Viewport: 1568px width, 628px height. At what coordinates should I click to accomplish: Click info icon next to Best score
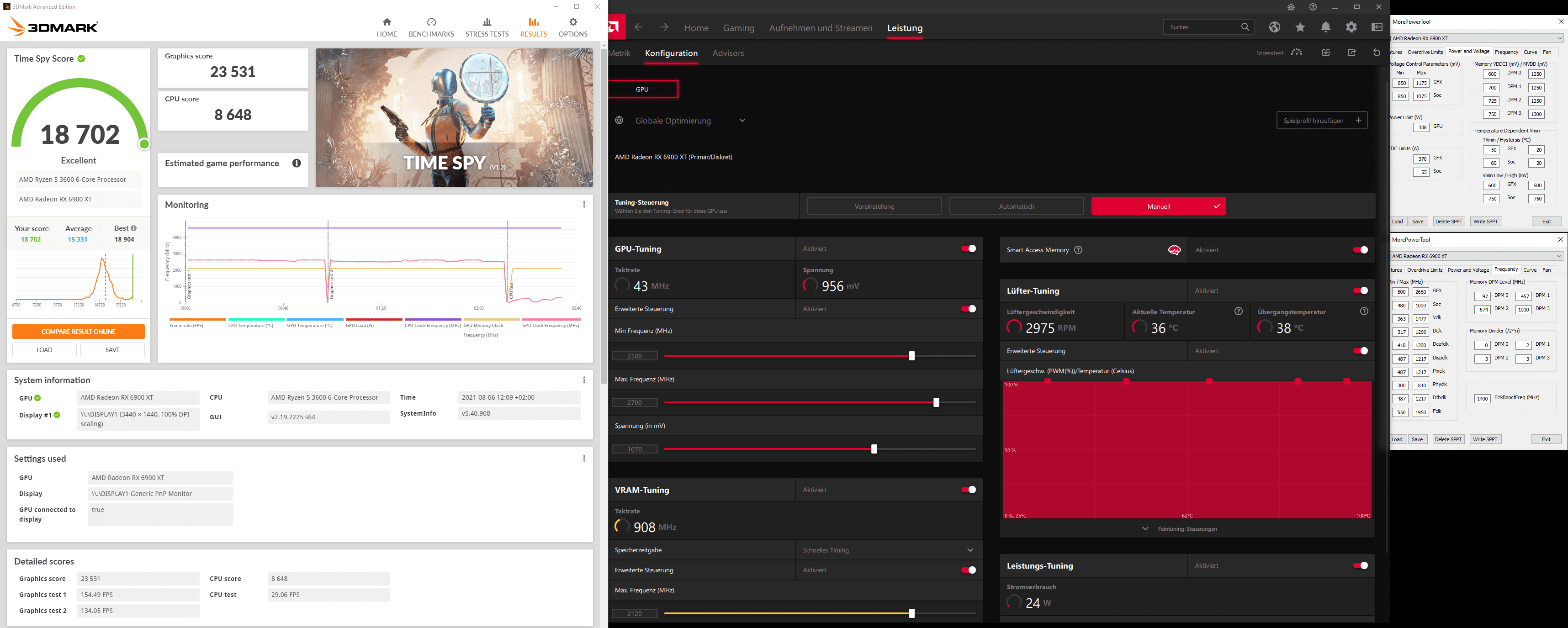pyautogui.click(x=133, y=228)
